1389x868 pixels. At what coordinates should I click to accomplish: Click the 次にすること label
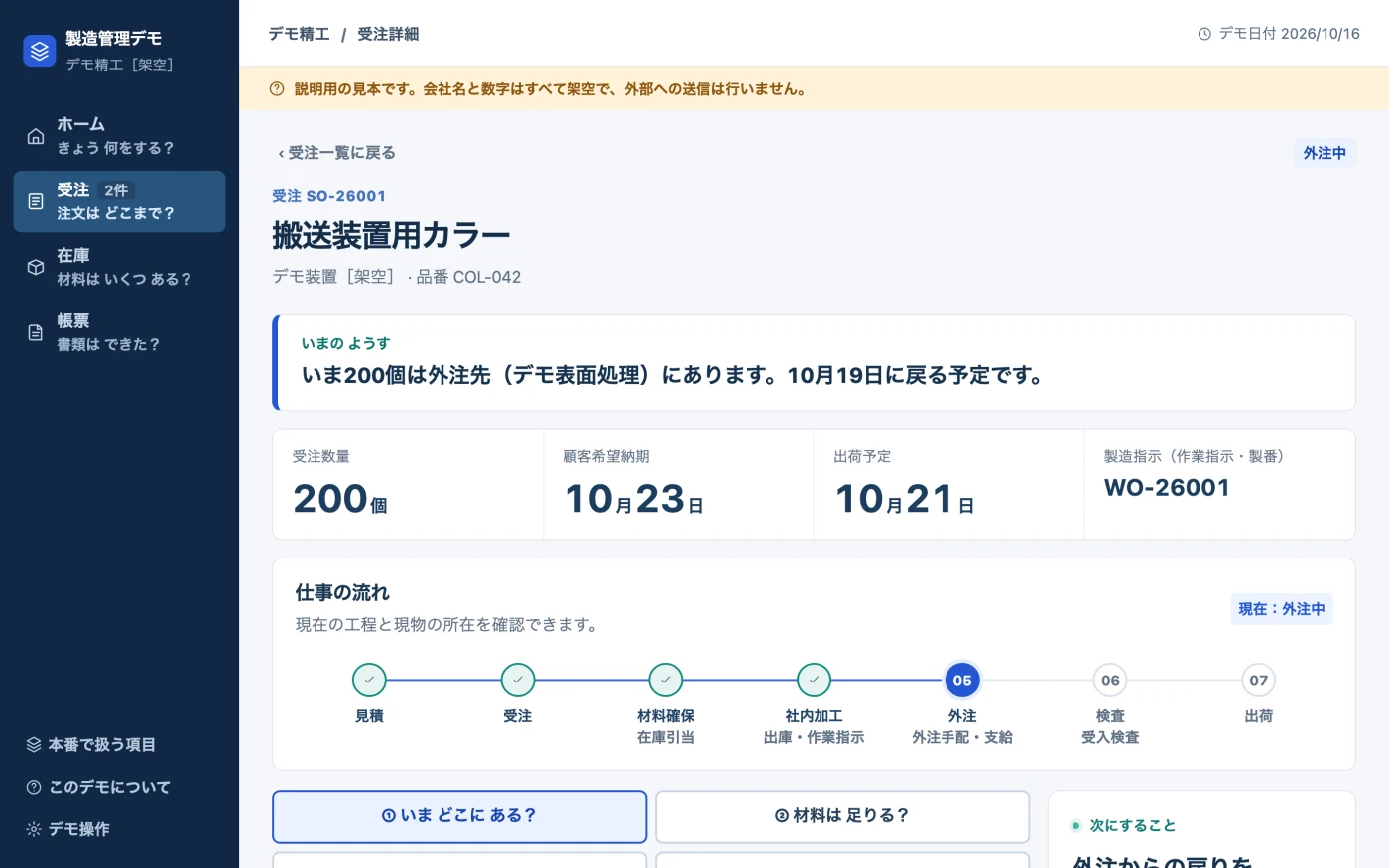[1132, 825]
